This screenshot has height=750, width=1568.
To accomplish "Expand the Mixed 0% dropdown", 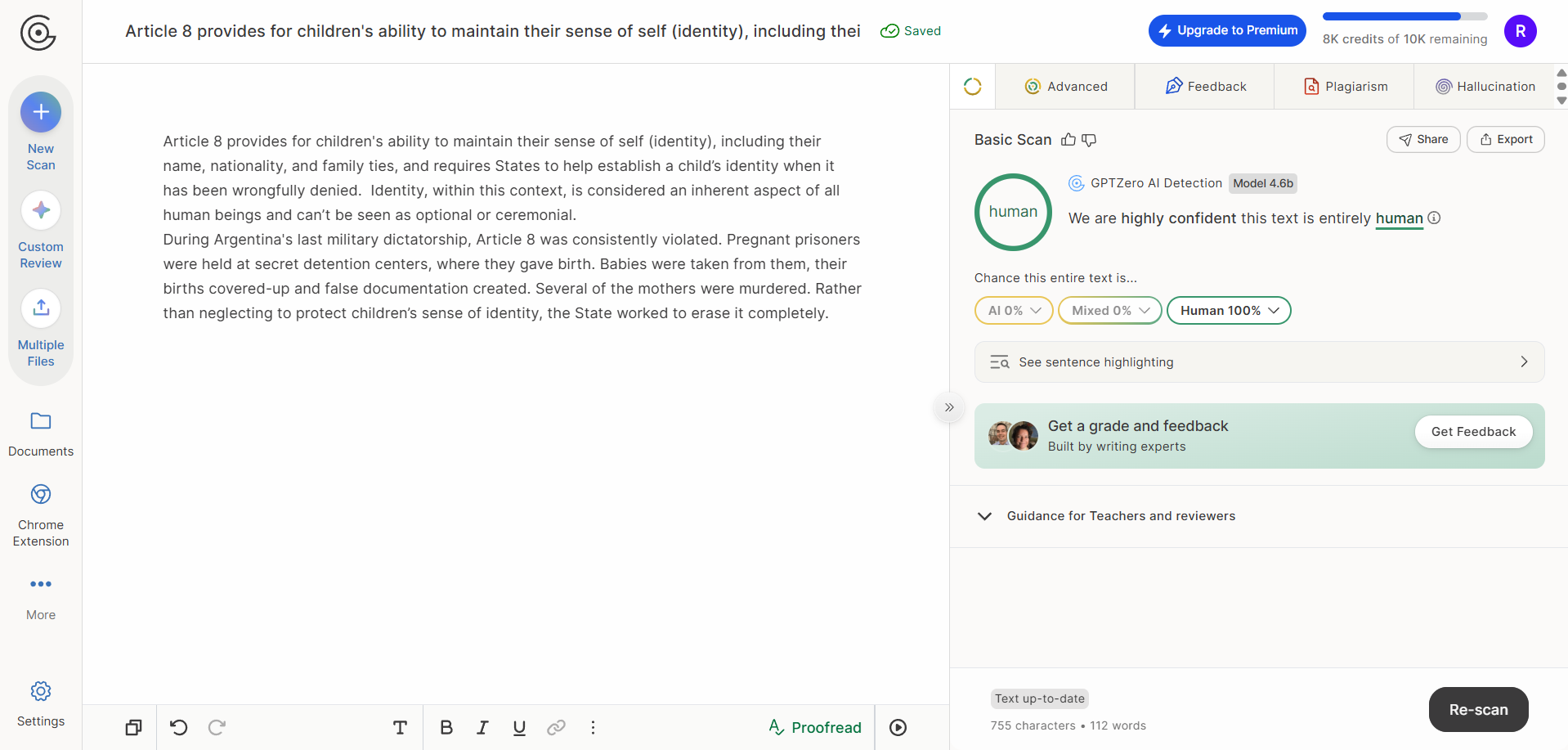I will (1110, 311).
